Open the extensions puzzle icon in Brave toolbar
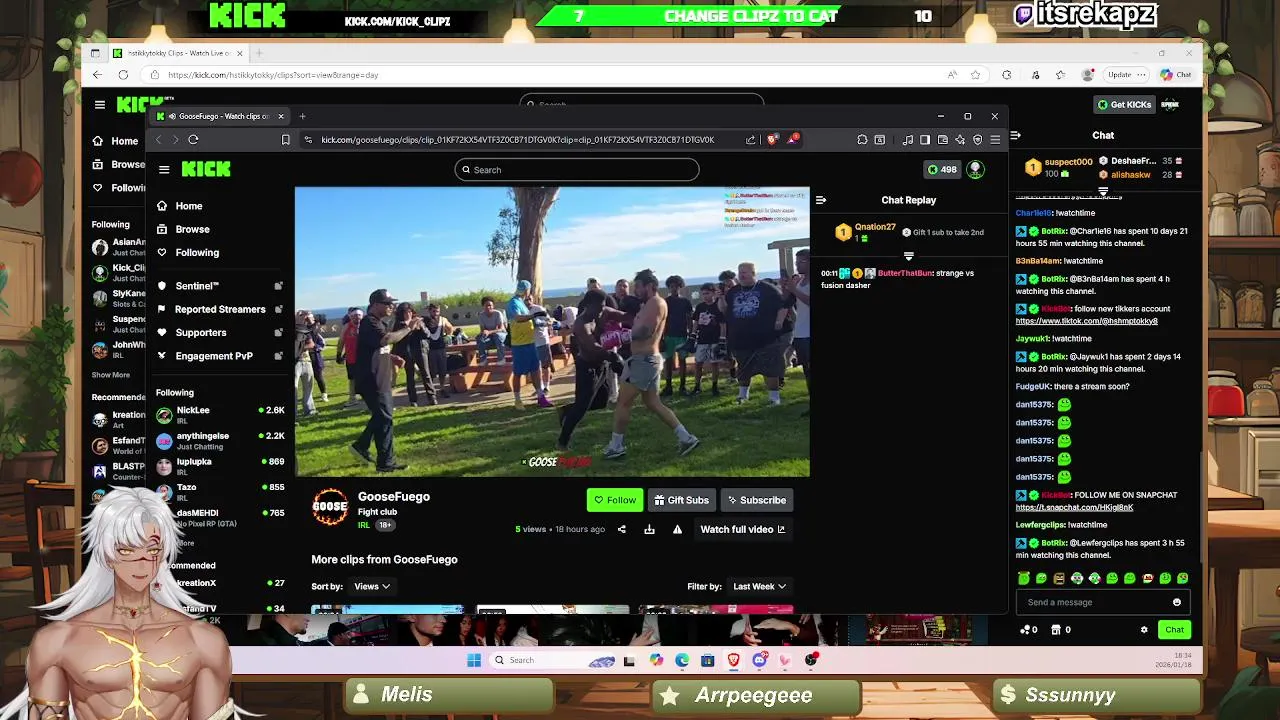This screenshot has width=1280, height=720. [x=862, y=140]
